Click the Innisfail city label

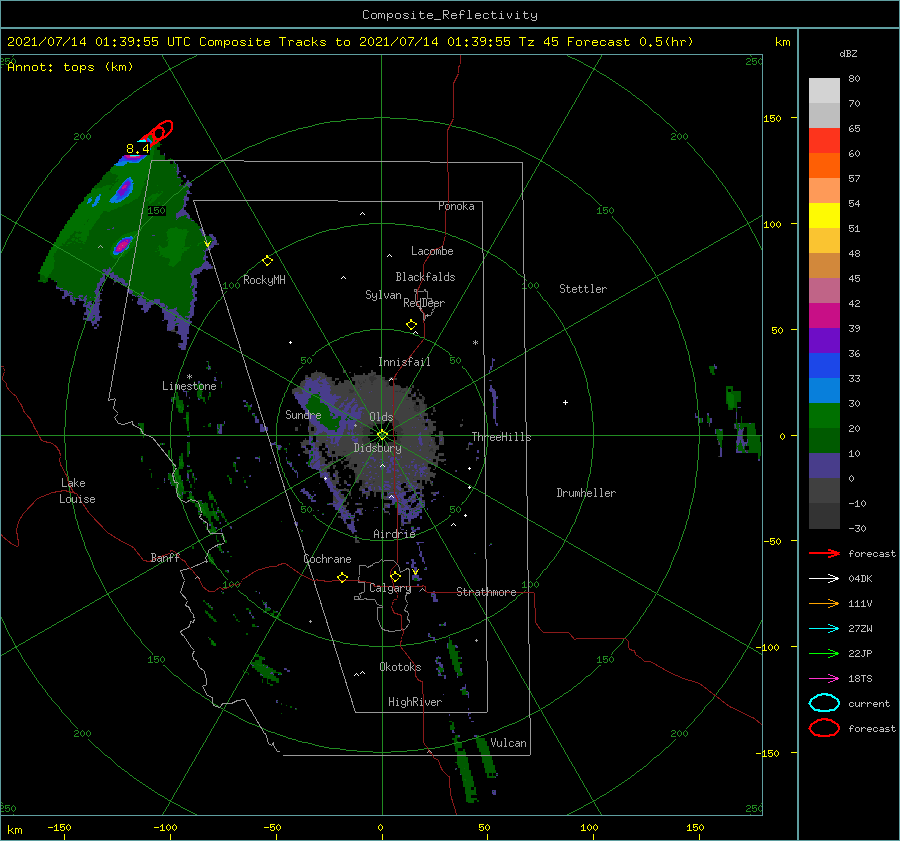click(x=404, y=362)
